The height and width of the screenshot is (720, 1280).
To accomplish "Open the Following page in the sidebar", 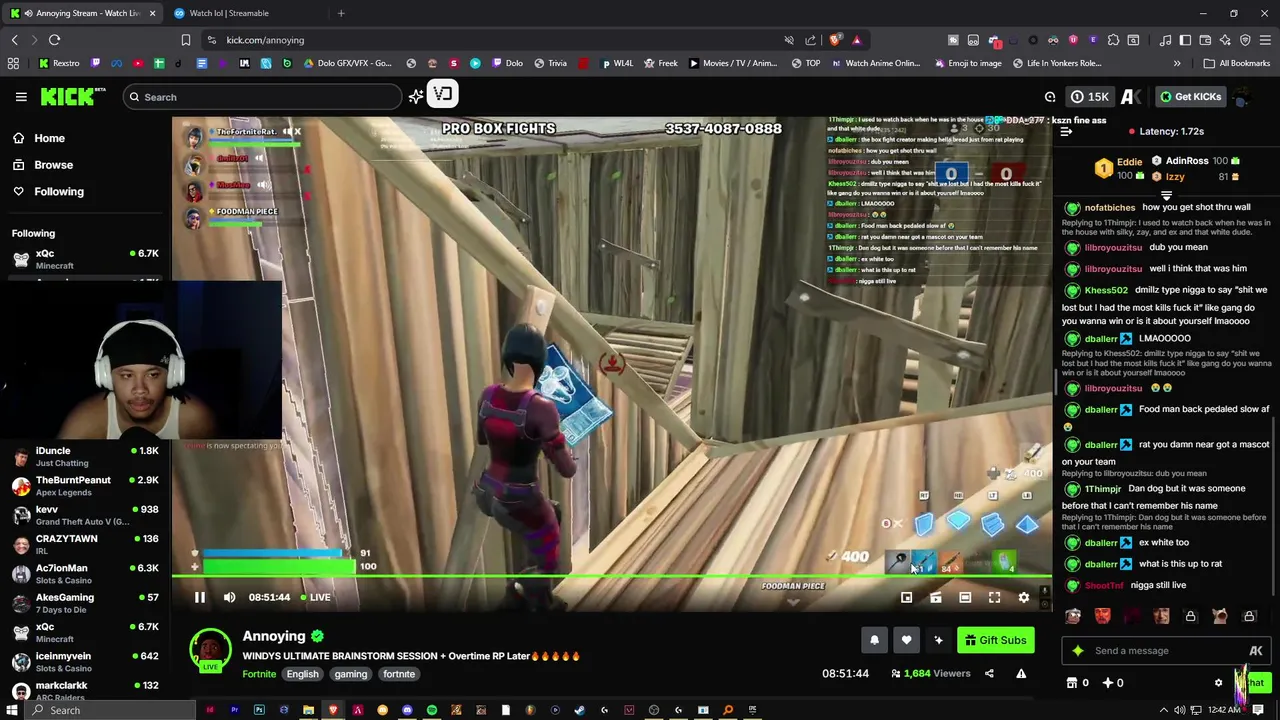I will click(59, 191).
